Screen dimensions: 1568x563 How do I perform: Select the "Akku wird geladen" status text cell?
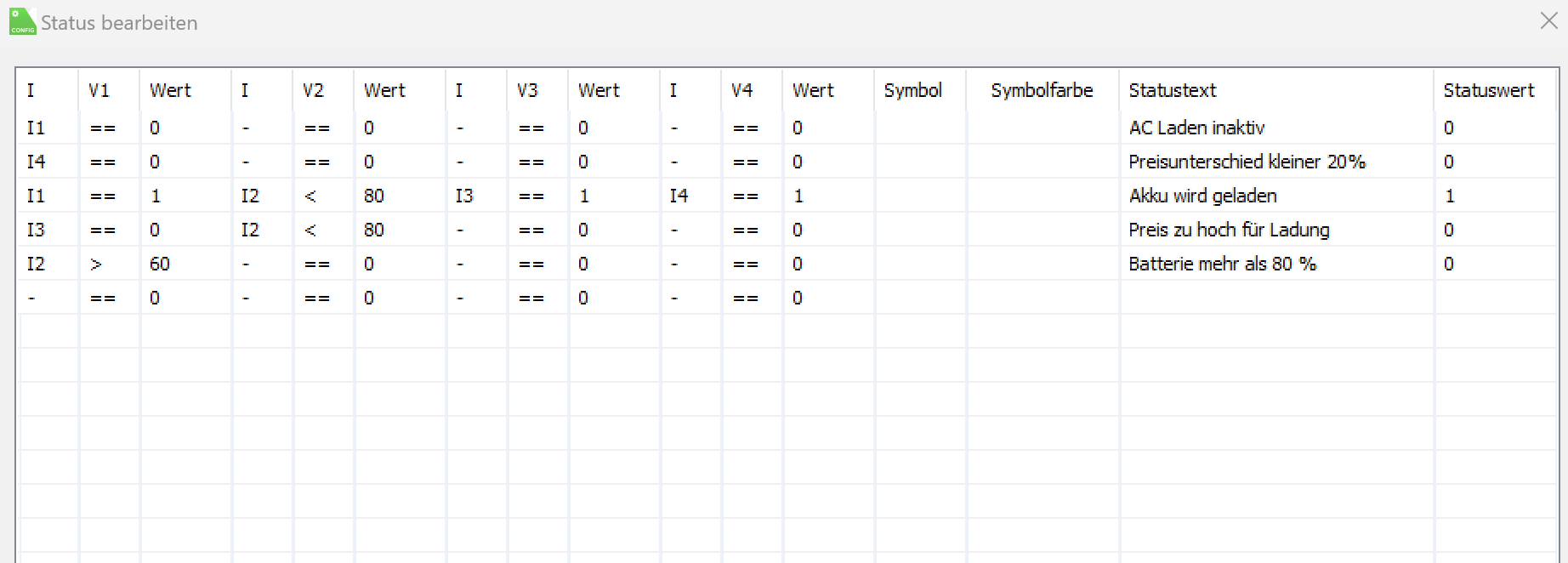coord(1202,196)
